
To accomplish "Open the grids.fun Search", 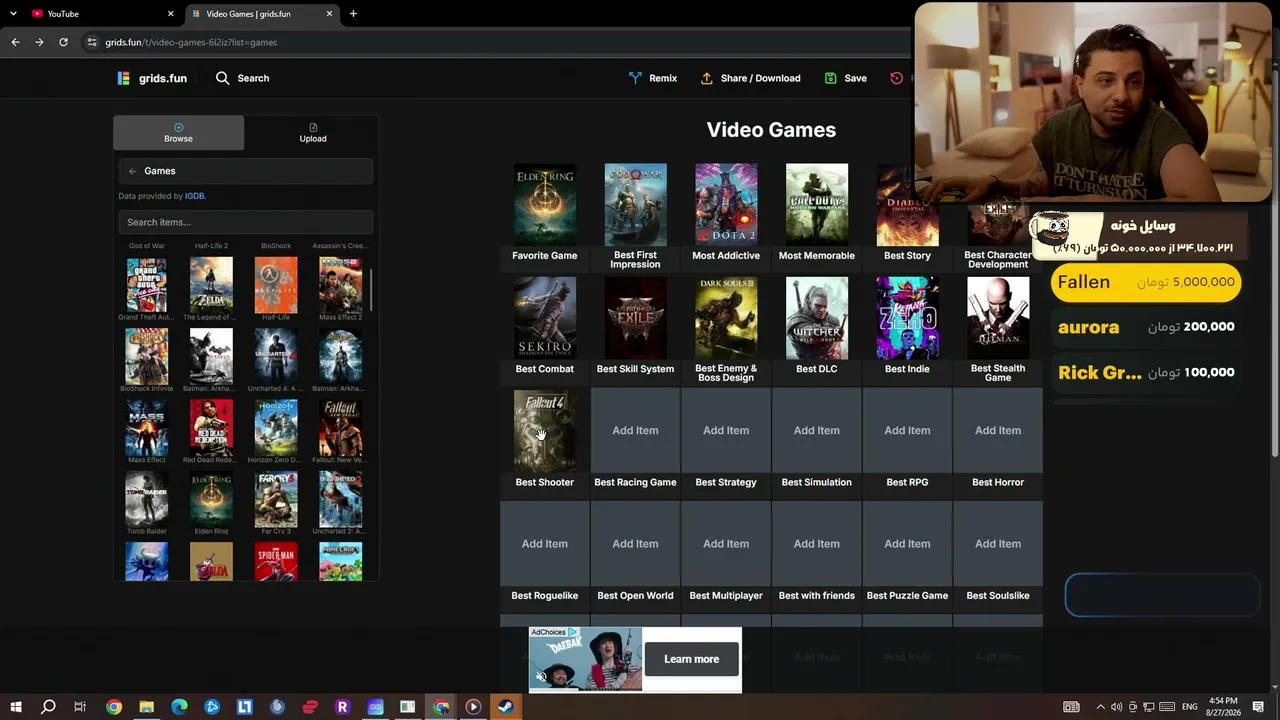I will click(242, 78).
